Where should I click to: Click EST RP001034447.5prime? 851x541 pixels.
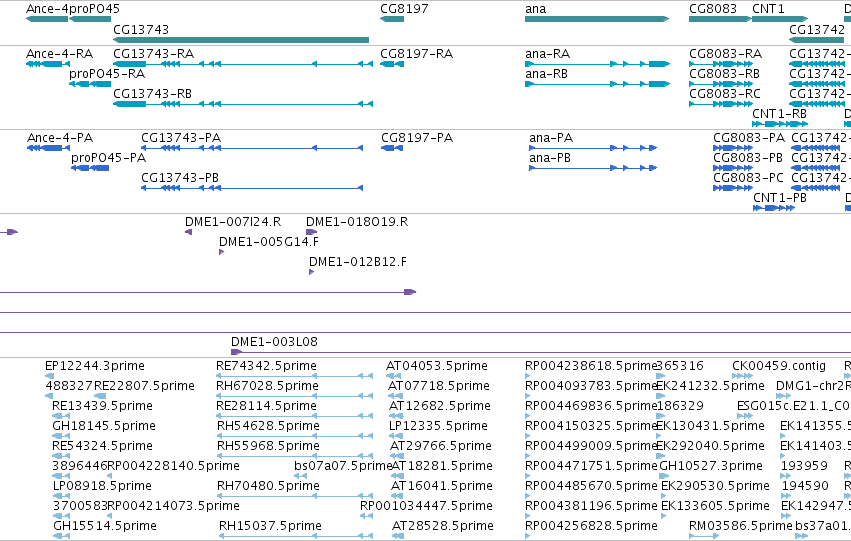(x=367, y=517)
